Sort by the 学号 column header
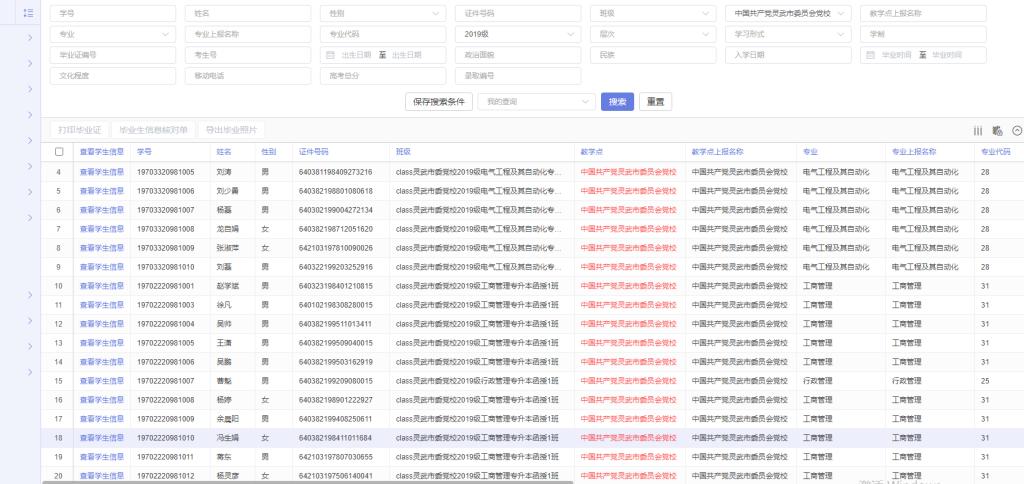The height and width of the screenshot is (484, 1024). 144,152
